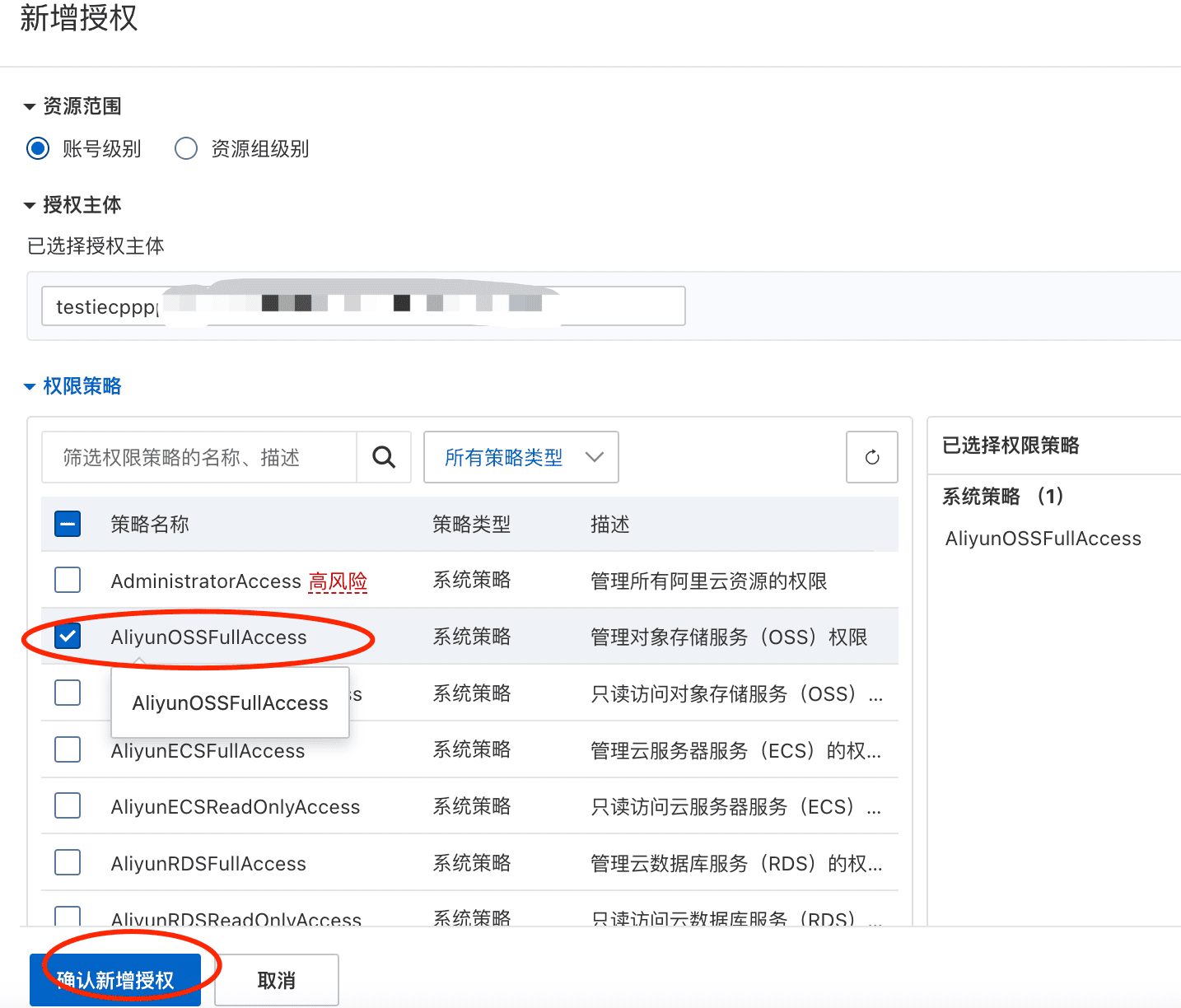Click 确认新增授权 button
This screenshot has height=1008, width=1181.
coord(115,980)
